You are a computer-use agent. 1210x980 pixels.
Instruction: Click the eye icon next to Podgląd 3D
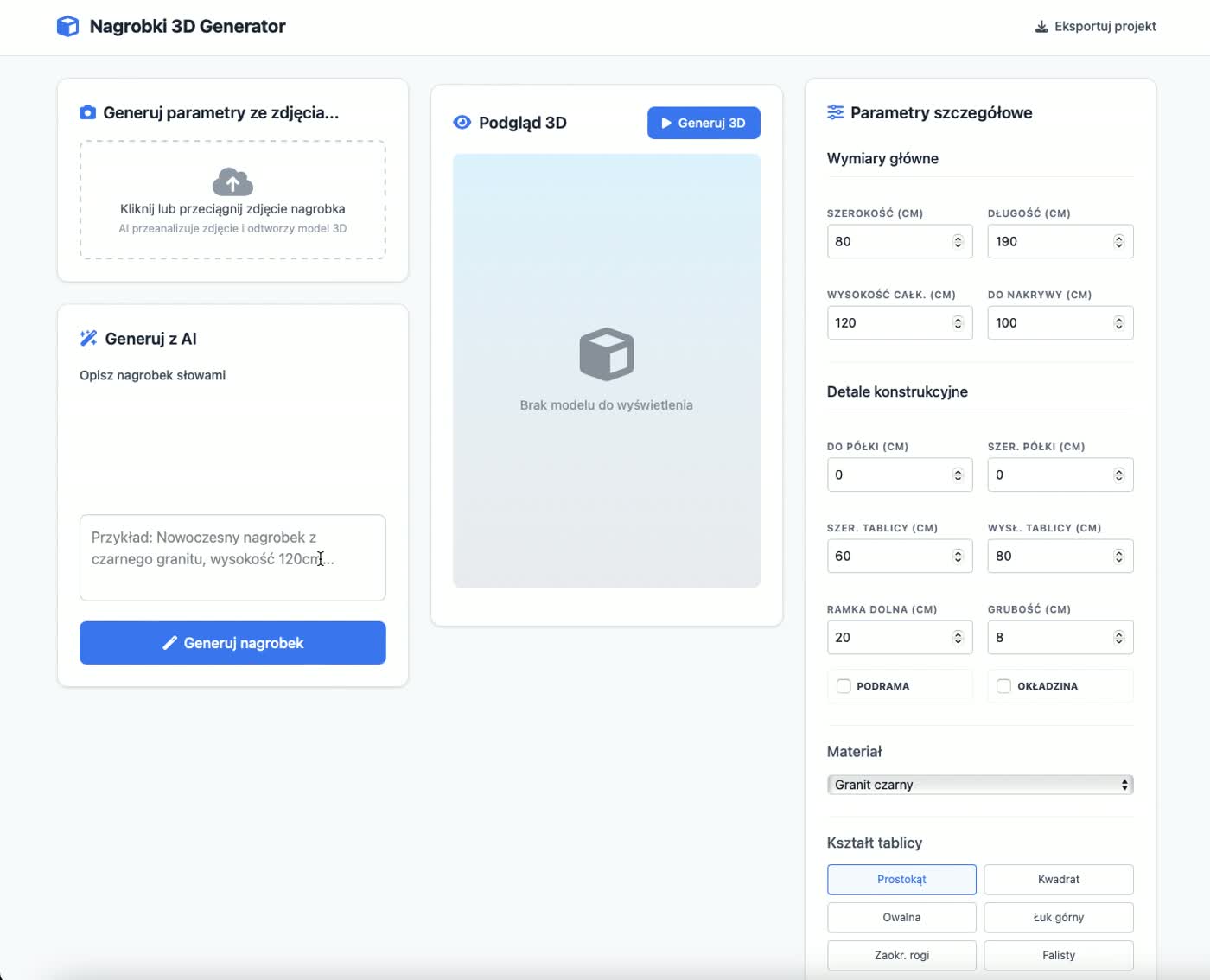tap(462, 123)
